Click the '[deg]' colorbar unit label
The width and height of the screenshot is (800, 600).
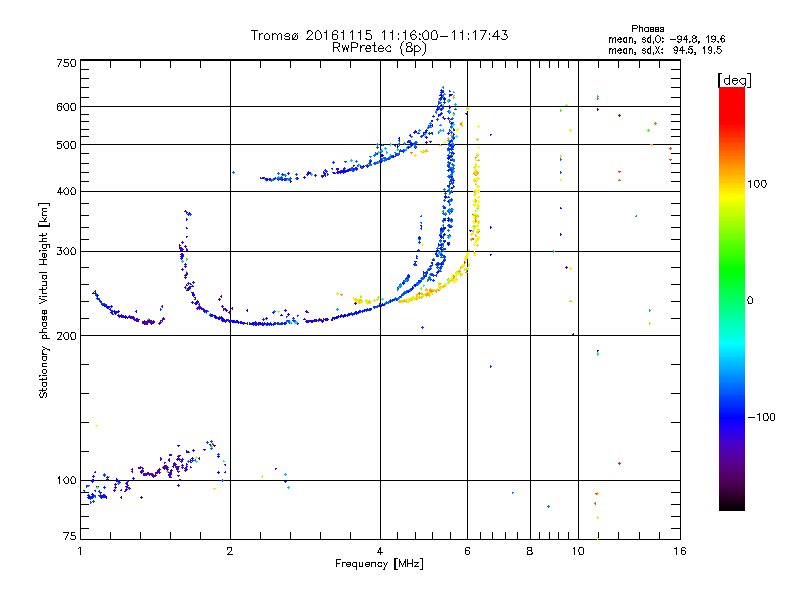point(734,80)
